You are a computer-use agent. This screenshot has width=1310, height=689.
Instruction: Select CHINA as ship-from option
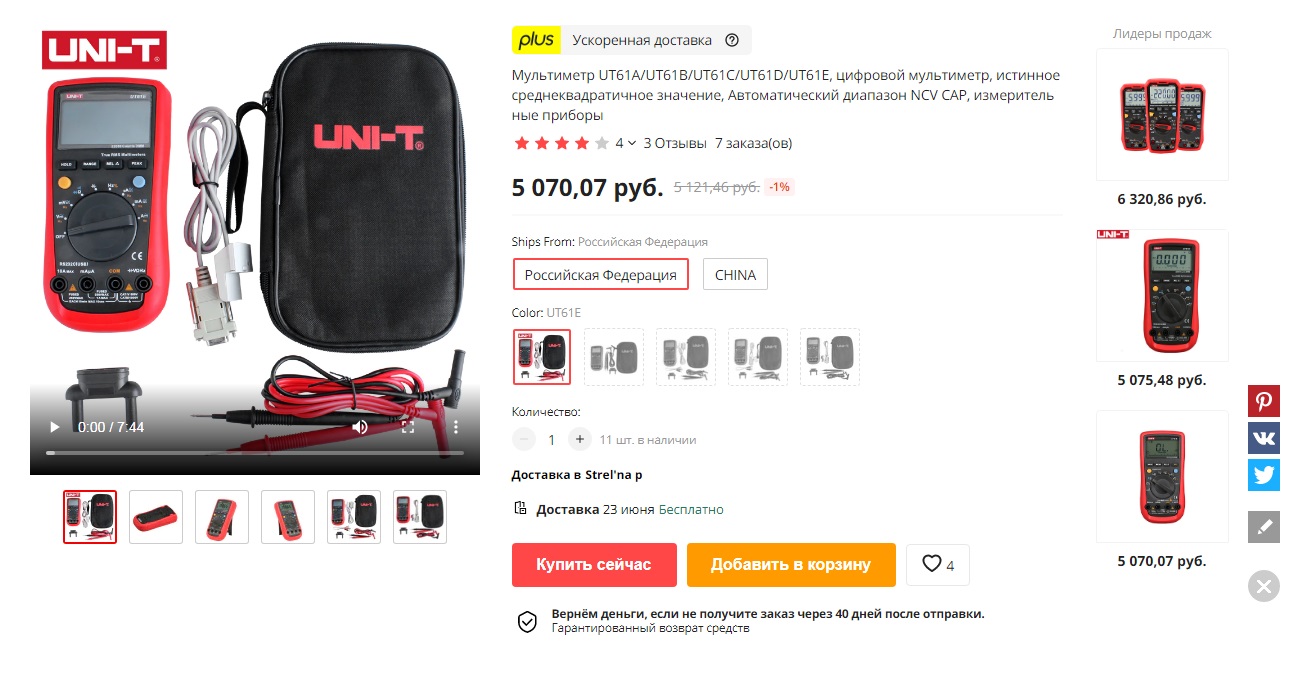coord(735,274)
